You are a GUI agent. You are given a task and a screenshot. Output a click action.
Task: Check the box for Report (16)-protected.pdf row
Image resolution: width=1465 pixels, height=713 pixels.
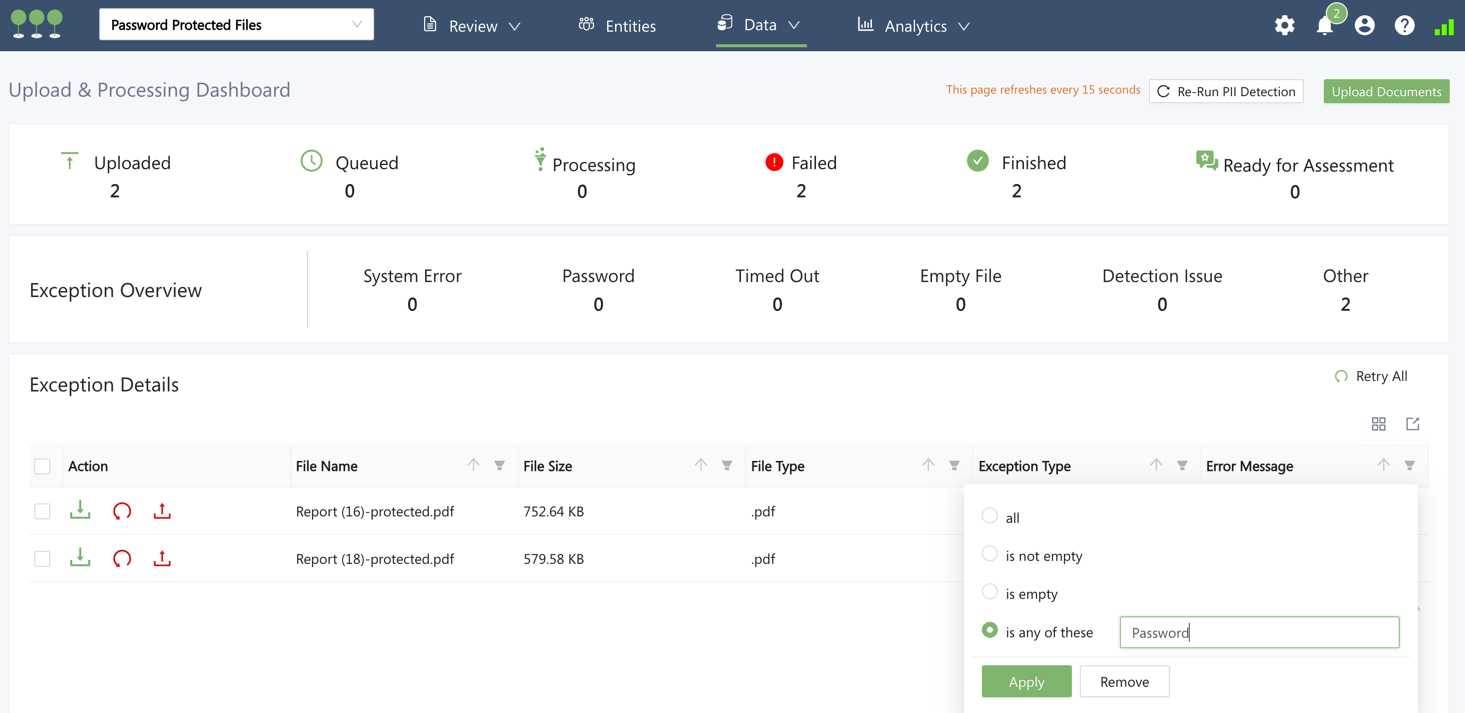(x=42, y=512)
